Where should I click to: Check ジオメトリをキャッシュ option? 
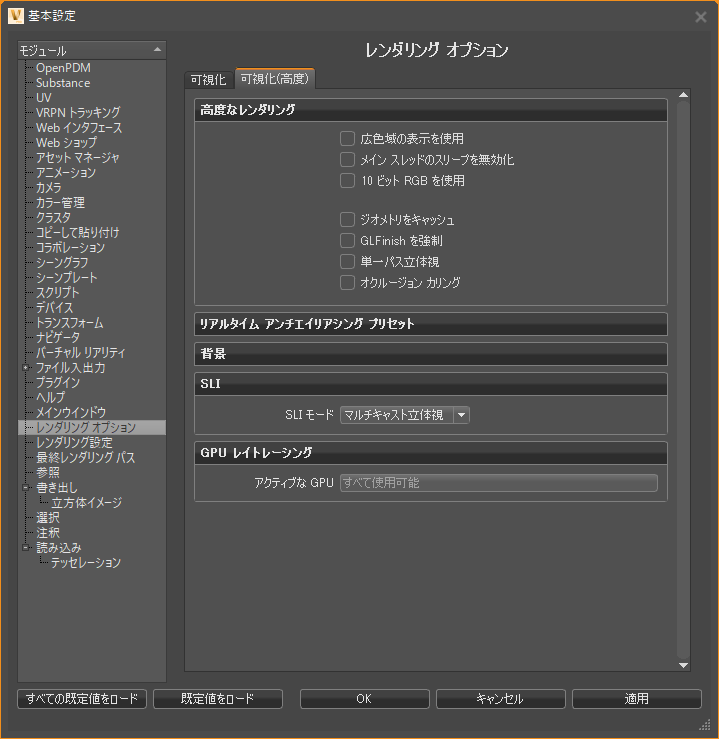click(347, 219)
